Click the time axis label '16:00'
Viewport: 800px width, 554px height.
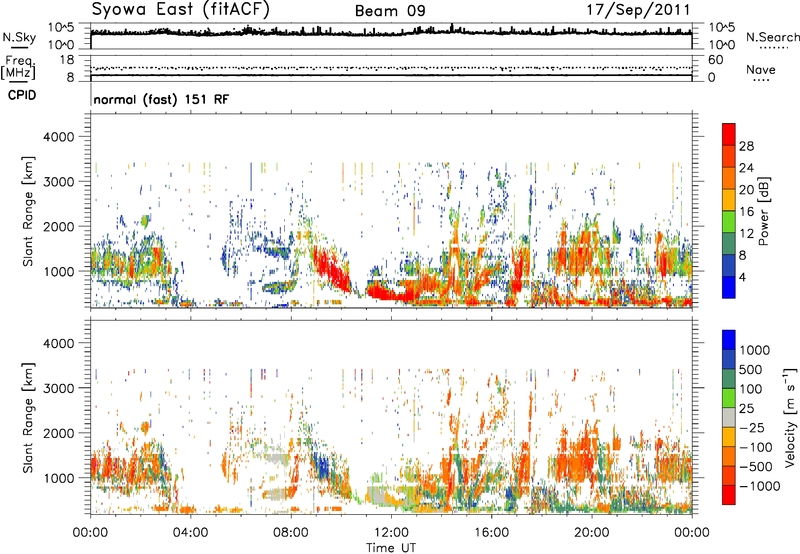click(491, 533)
